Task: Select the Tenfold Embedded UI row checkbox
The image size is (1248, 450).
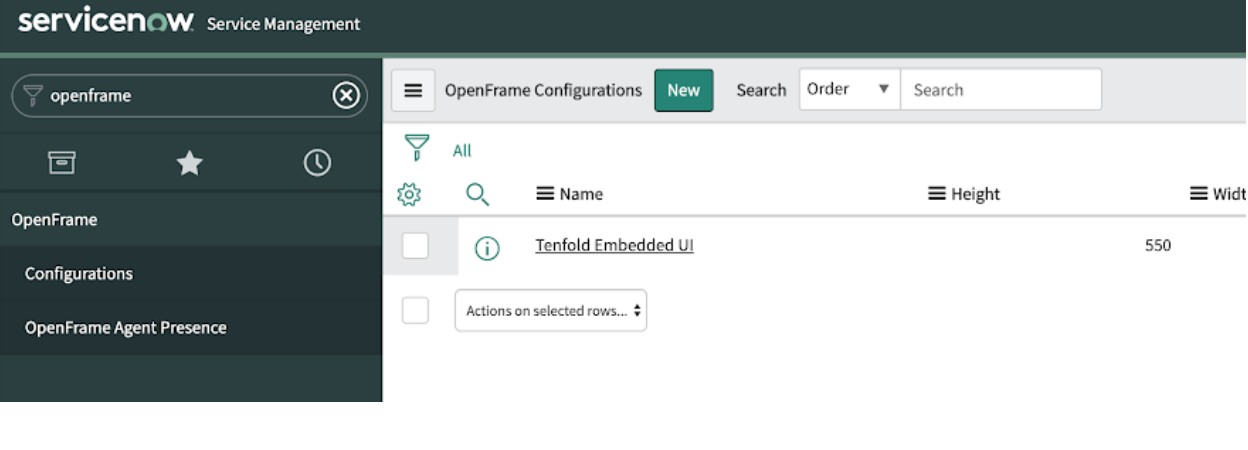Action: (415, 245)
